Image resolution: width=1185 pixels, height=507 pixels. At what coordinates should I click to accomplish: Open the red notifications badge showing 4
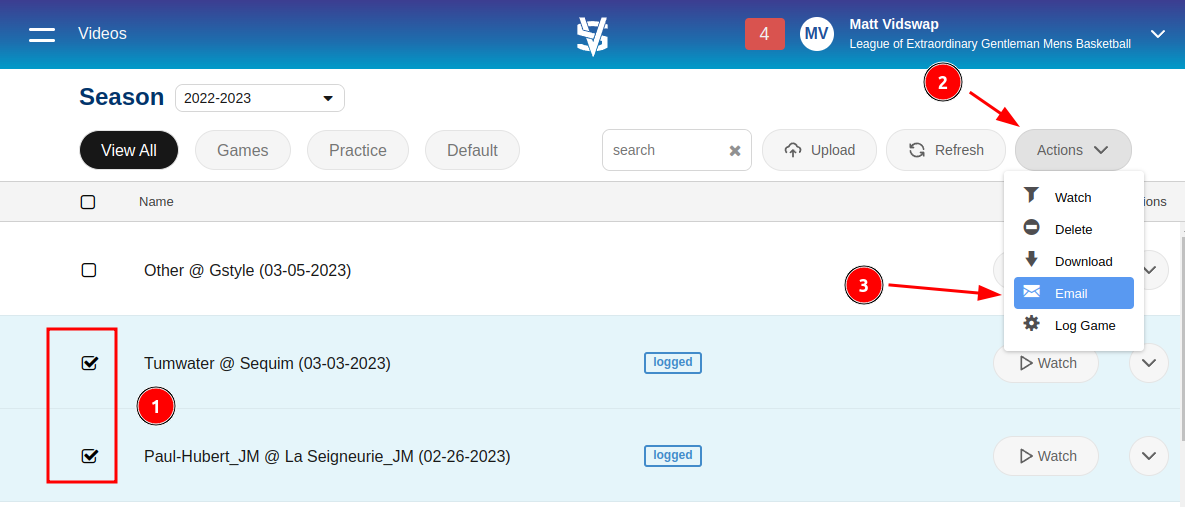[x=764, y=34]
